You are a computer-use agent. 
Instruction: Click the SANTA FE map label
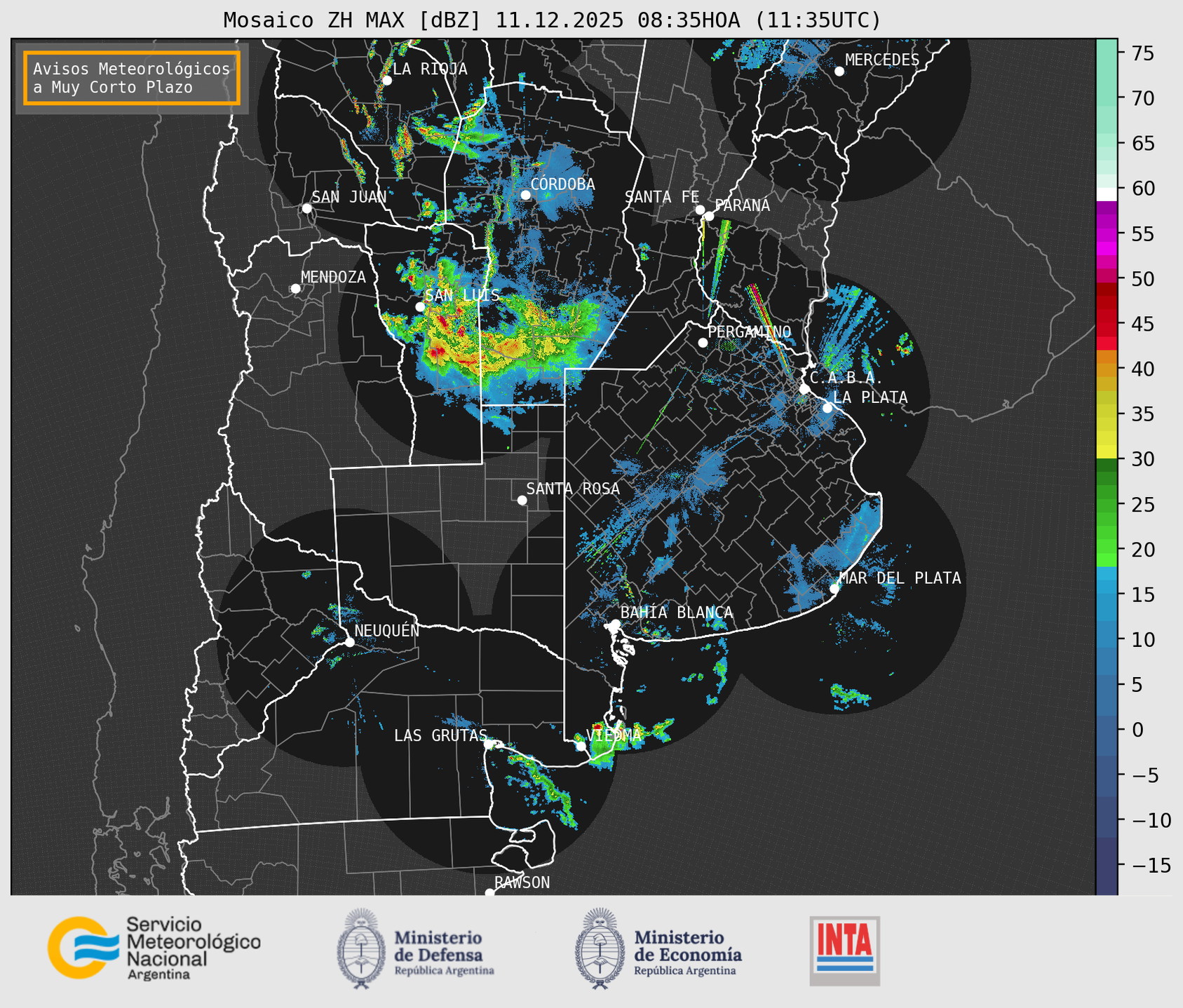(662, 197)
